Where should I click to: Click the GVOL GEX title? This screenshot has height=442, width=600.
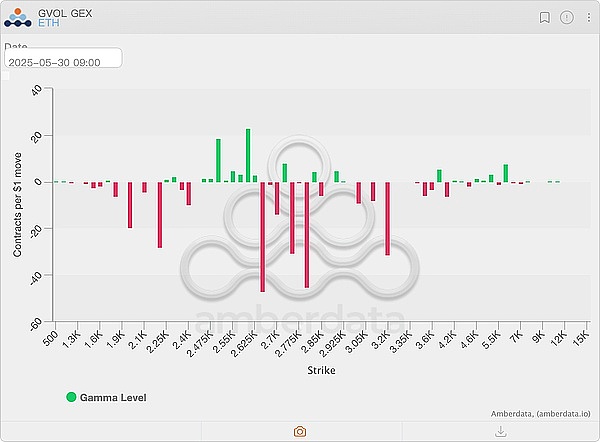coord(62,12)
